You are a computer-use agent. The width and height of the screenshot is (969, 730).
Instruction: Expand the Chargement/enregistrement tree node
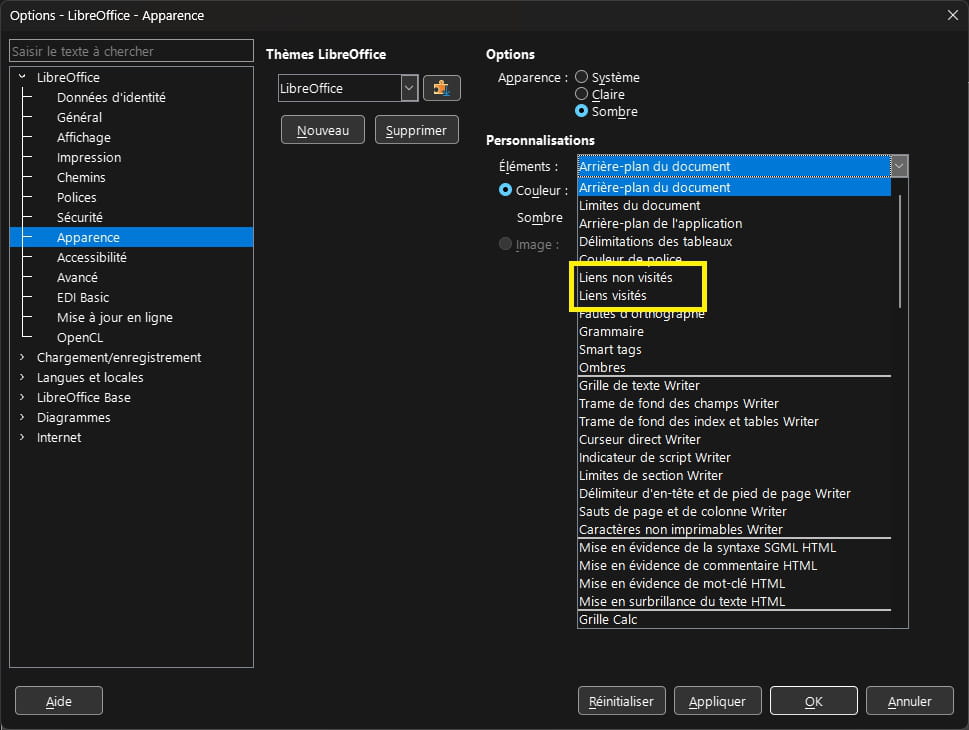22,357
